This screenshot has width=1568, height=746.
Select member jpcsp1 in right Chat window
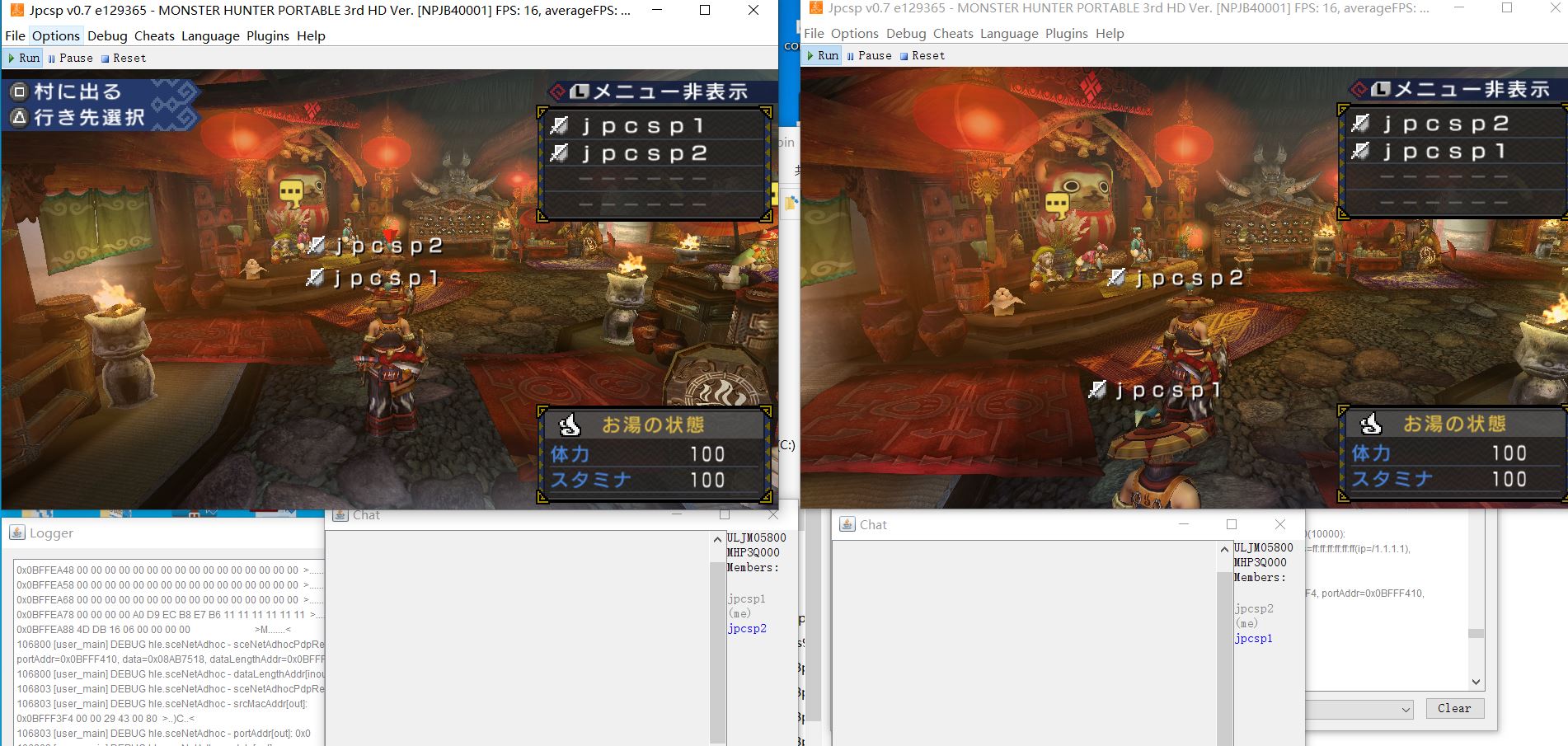click(1253, 638)
